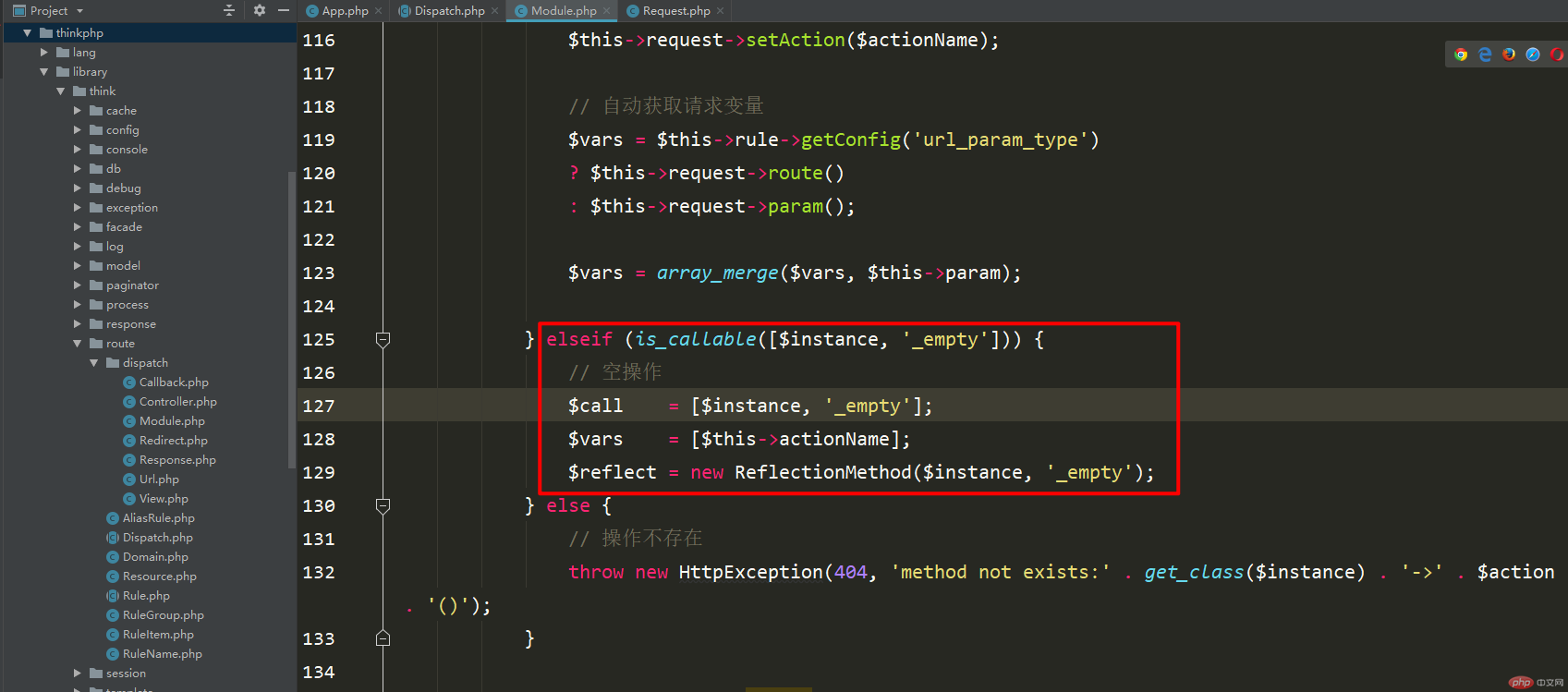
Task: Close the Dispatch.php editor tab
Action: [x=495, y=11]
